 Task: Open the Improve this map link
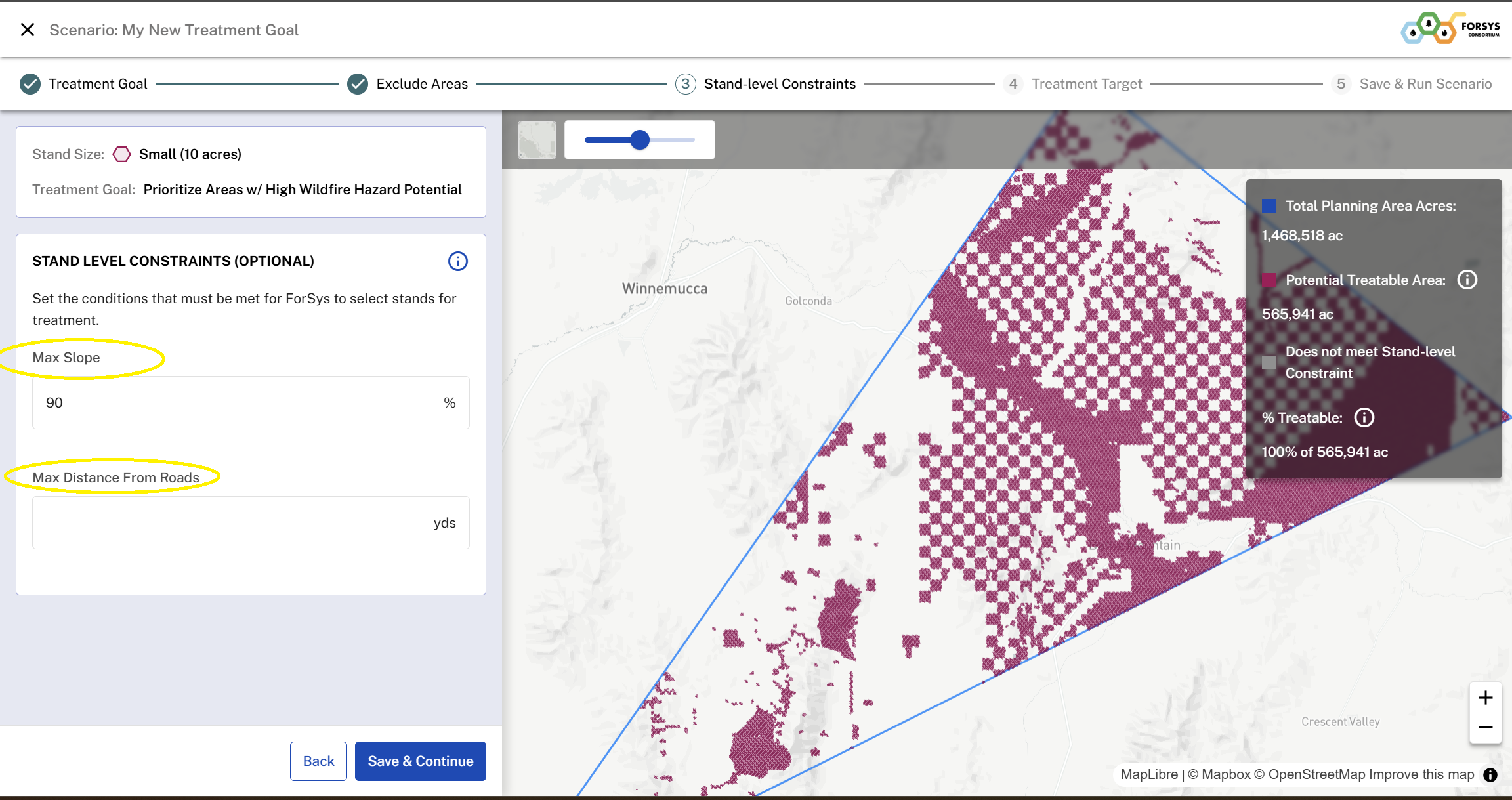coord(1421,774)
